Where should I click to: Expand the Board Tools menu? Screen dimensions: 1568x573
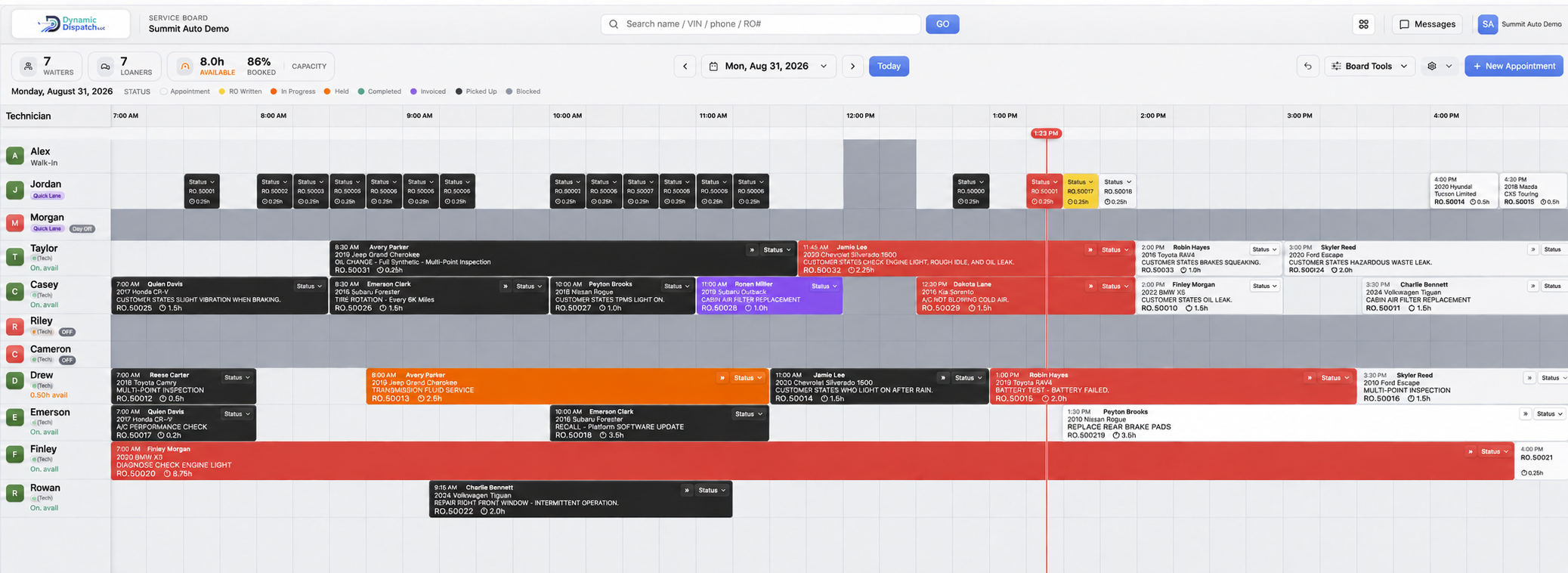(x=1369, y=67)
